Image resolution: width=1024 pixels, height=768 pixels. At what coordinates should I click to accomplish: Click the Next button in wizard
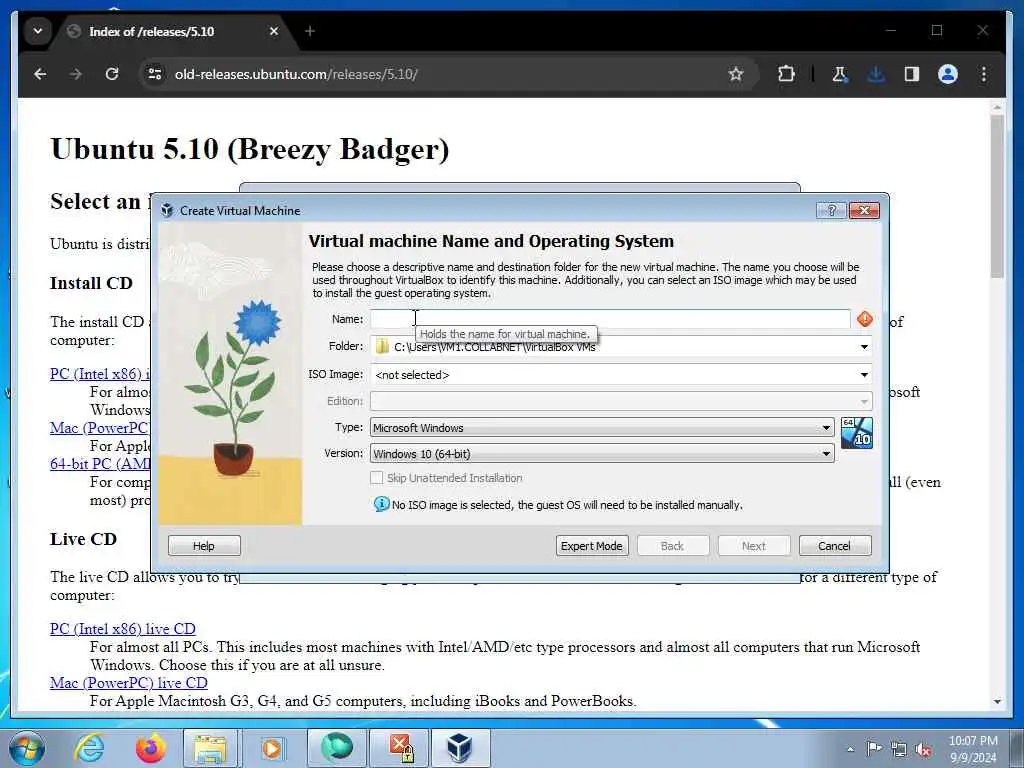pyautogui.click(x=754, y=546)
